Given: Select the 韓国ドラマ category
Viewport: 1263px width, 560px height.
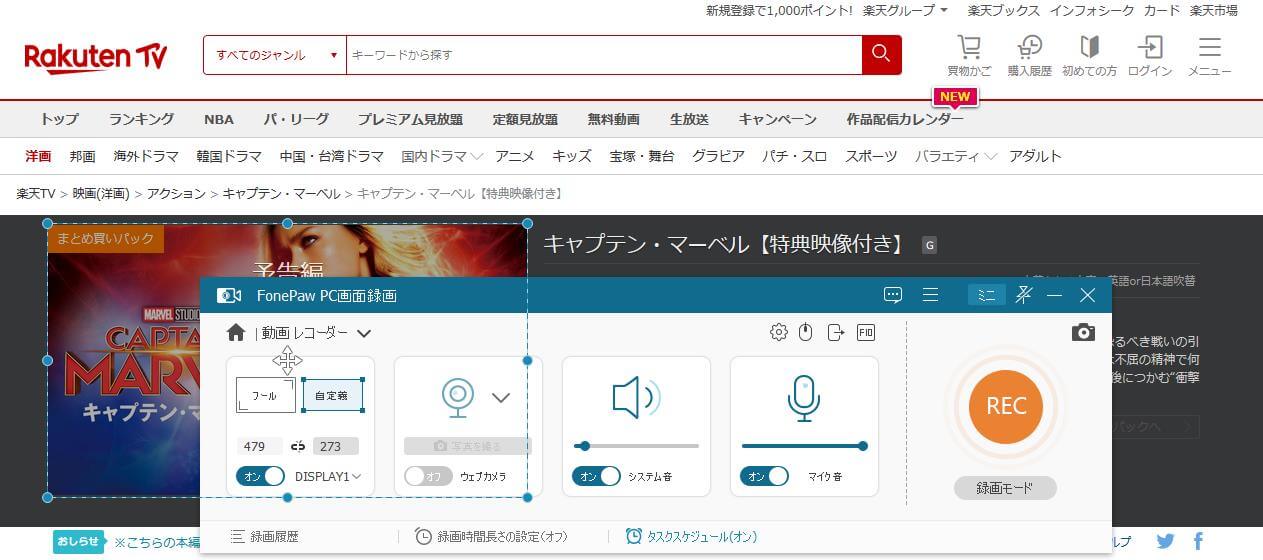Looking at the screenshot, I should coord(229,156).
